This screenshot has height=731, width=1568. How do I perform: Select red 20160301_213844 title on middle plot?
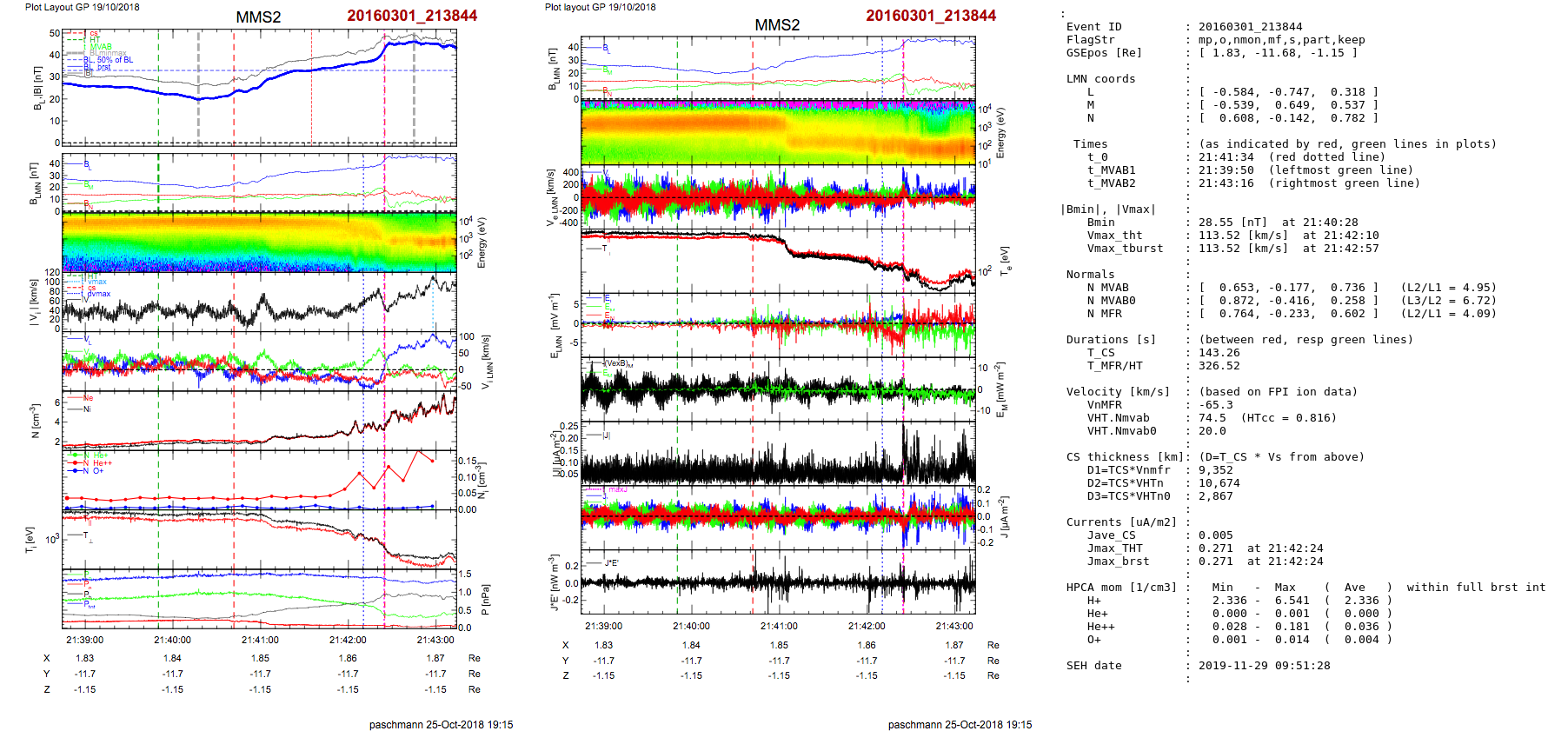931,16
